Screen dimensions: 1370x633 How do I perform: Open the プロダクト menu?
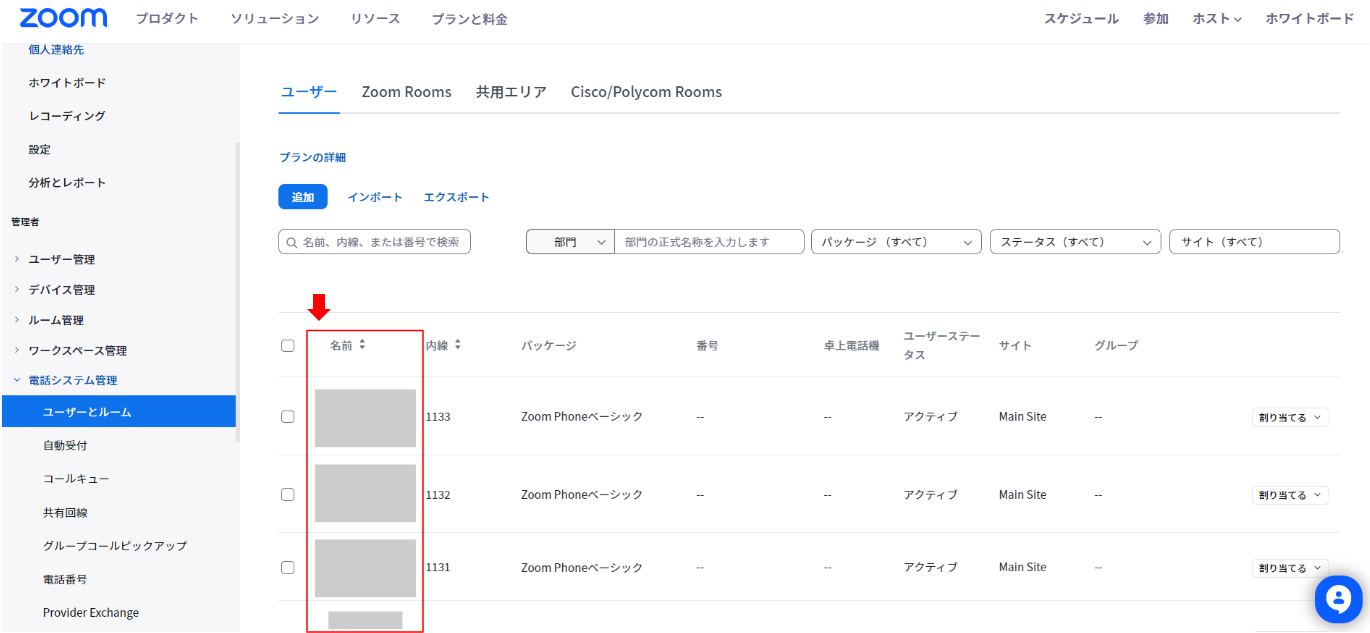click(x=167, y=19)
